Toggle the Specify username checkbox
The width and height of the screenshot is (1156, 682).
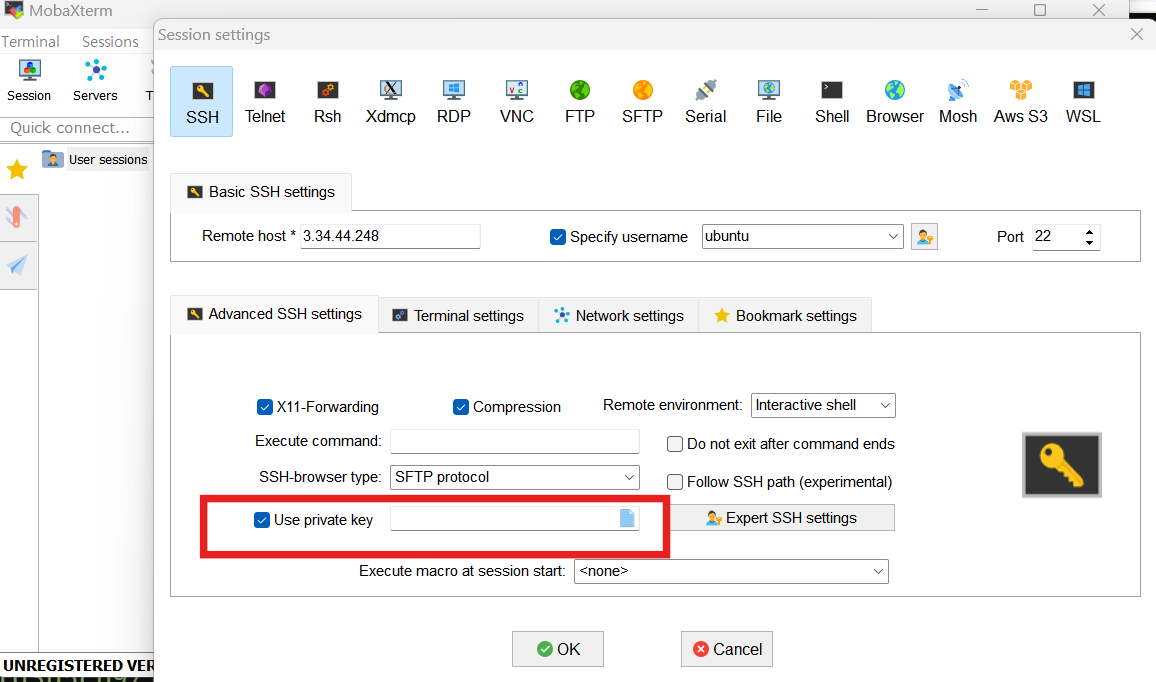557,237
